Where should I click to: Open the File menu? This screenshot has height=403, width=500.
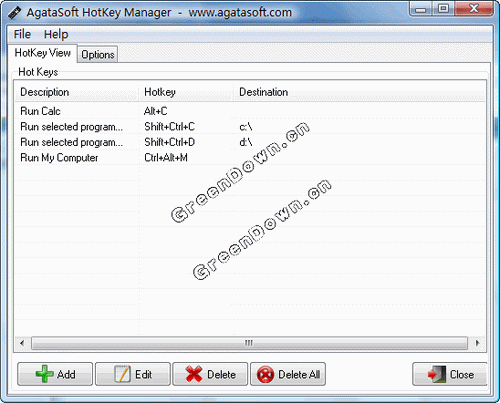coord(22,34)
